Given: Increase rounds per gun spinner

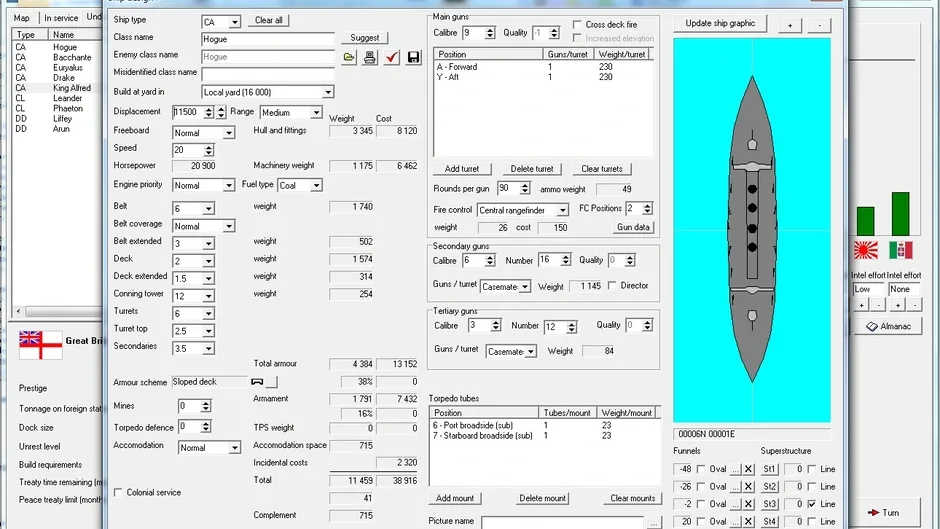Looking at the screenshot, I should 525,185.
